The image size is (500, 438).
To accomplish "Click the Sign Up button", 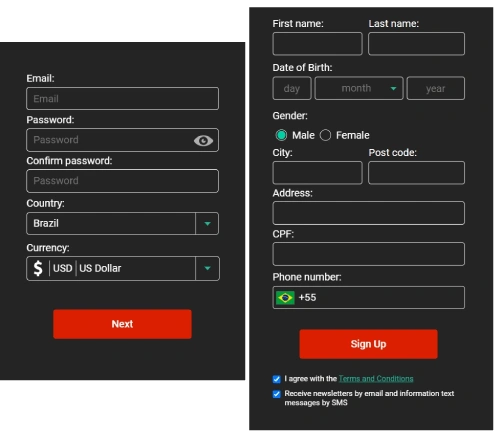I will click(x=368, y=344).
